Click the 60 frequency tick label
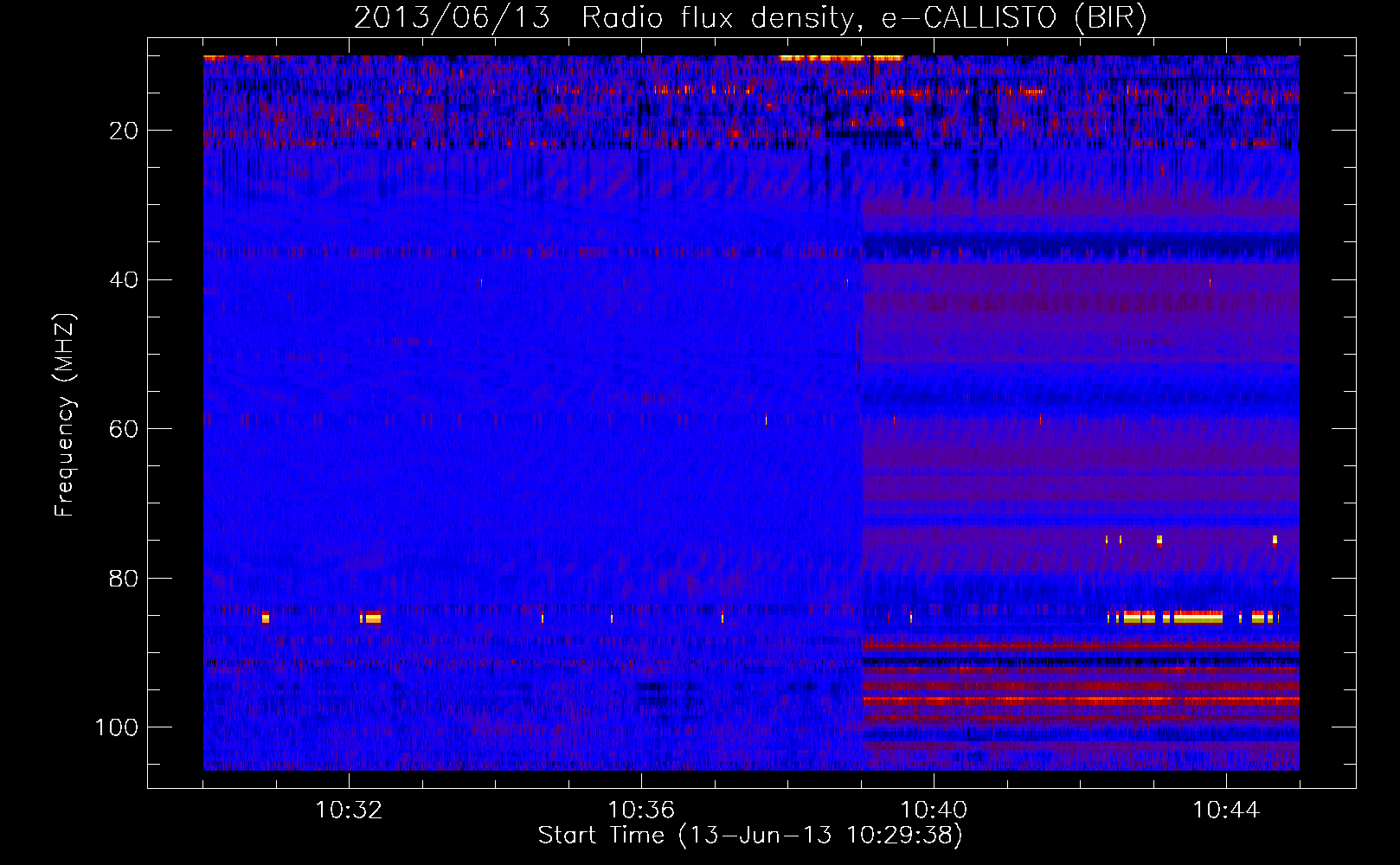The width and height of the screenshot is (1400, 865). coord(125,429)
